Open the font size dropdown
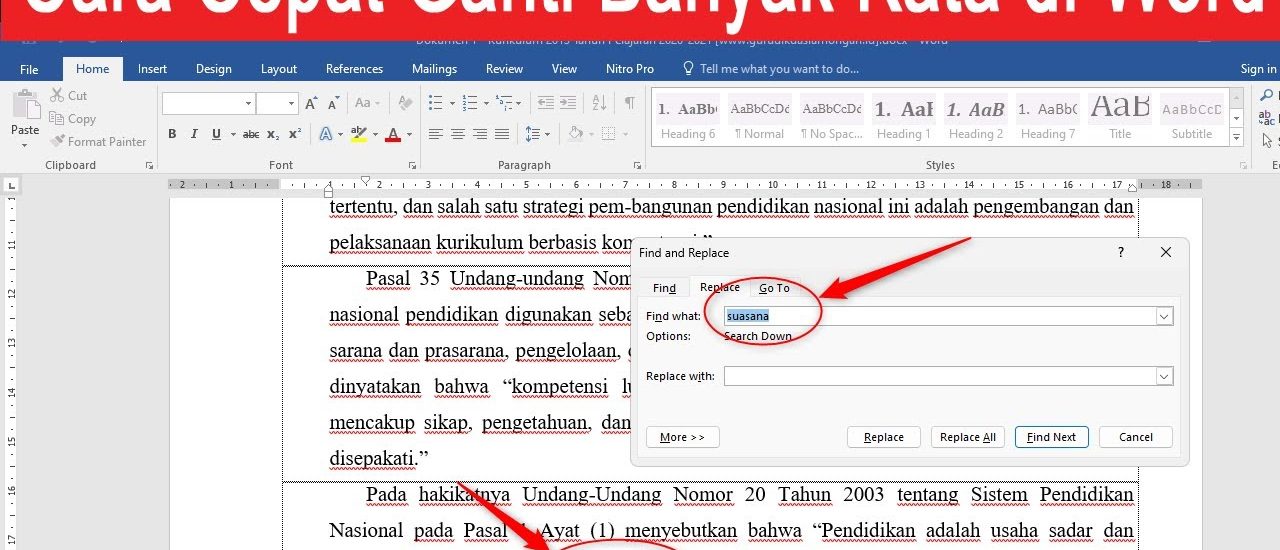 click(x=292, y=103)
